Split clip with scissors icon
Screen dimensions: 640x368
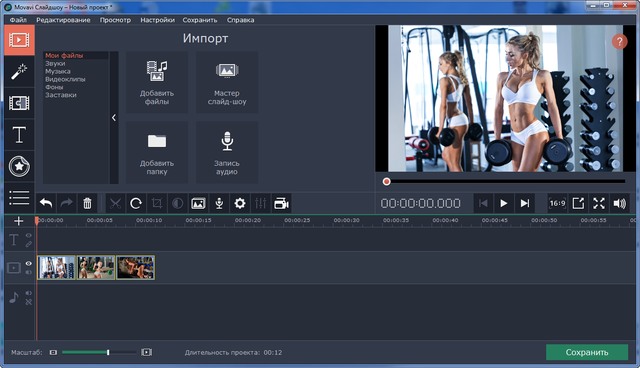116,203
